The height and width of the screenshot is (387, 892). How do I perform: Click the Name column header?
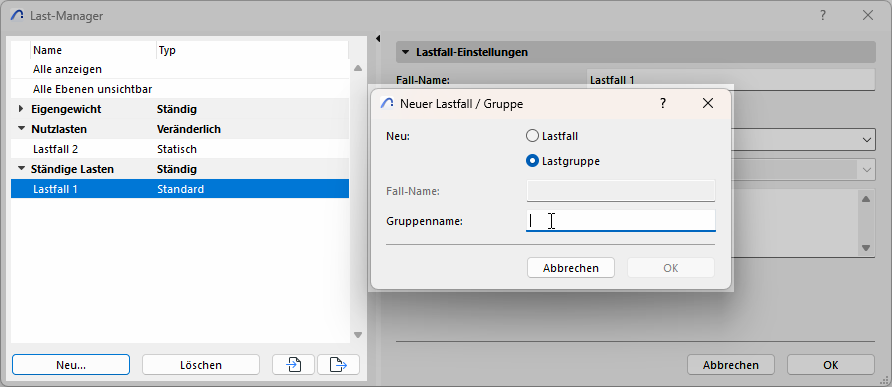(93, 50)
